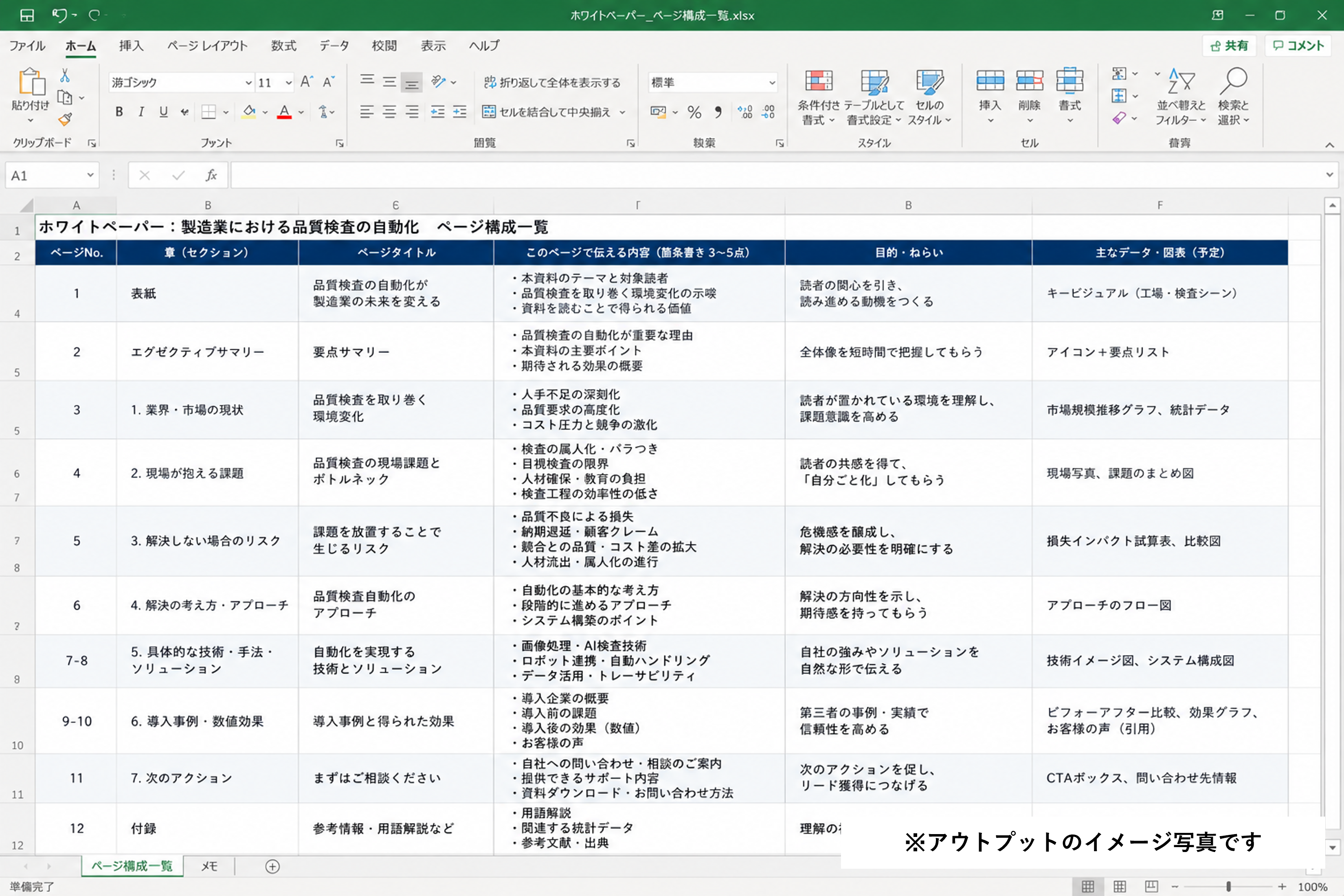
Task: Expand the Name Box dropdown
Action: pos(90,175)
